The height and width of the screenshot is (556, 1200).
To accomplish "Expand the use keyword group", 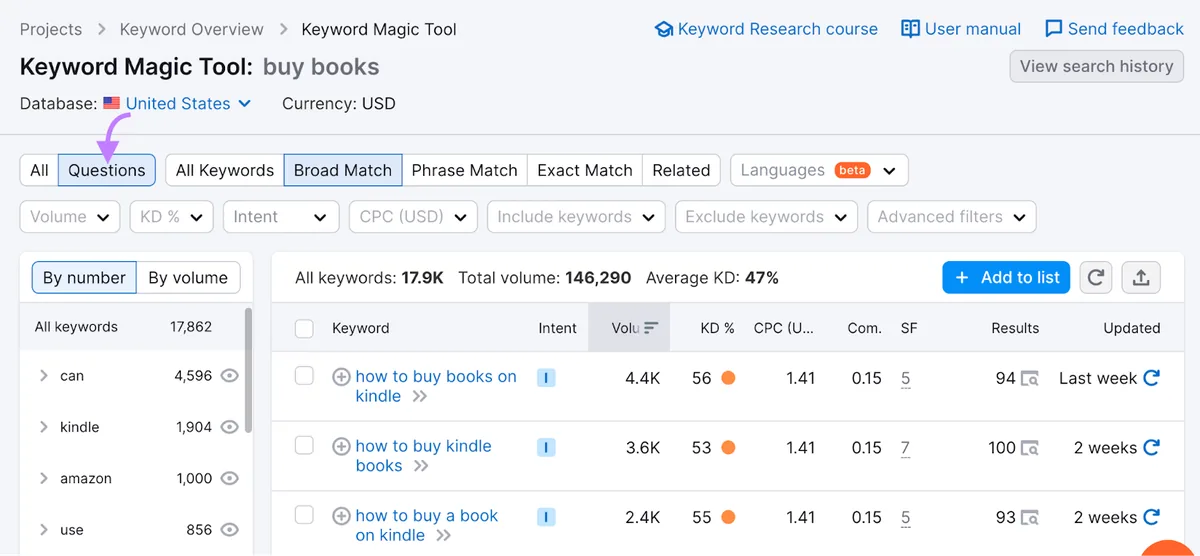I will click(44, 530).
